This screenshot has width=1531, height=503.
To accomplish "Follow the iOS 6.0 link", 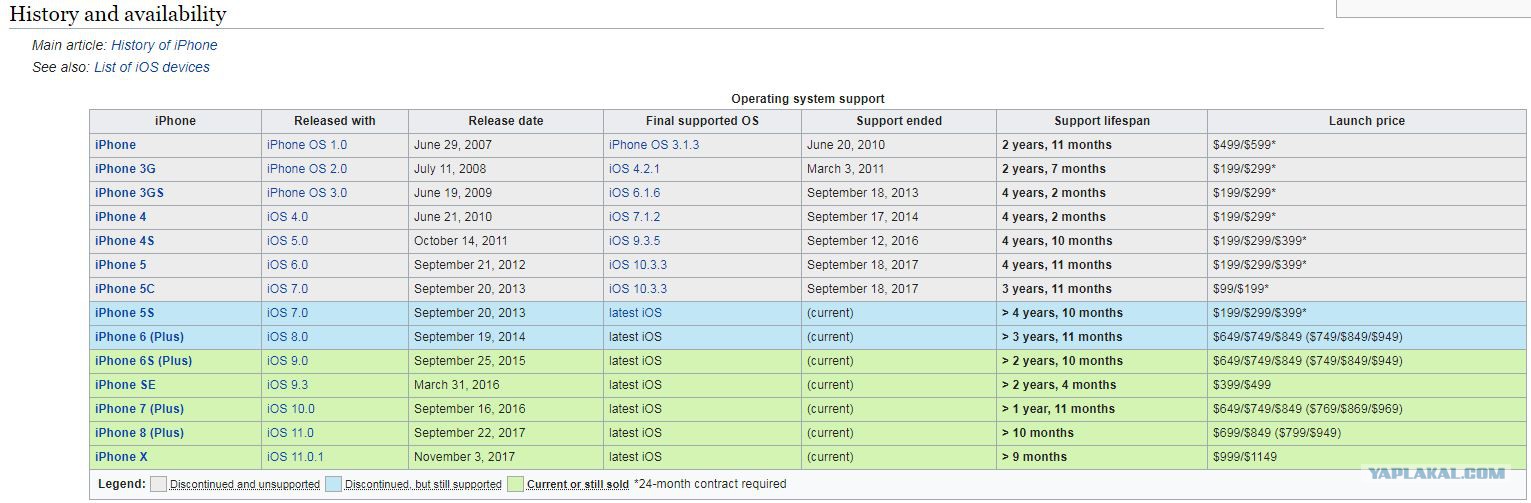I will [288, 265].
